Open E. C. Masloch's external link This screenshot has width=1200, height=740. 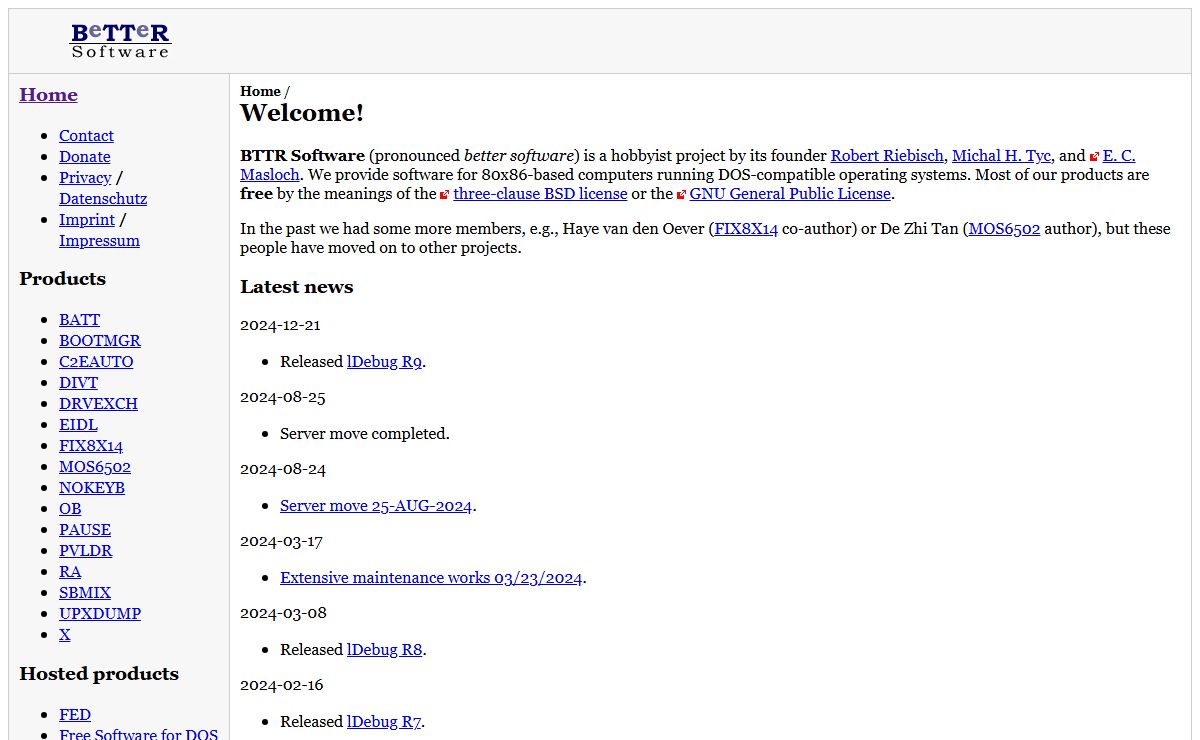coord(1119,156)
